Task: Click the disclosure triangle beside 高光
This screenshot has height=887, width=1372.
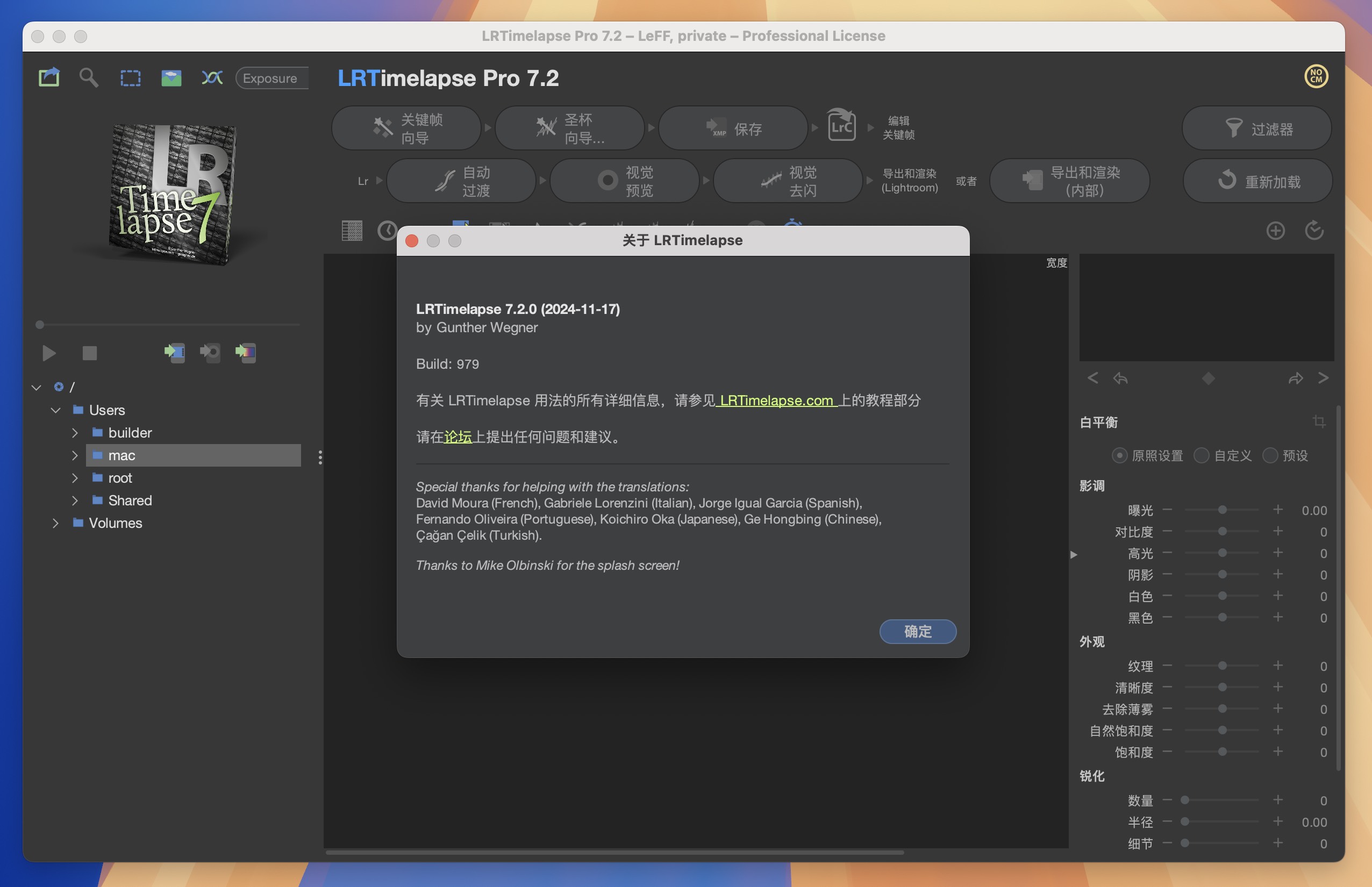Action: coord(1074,555)
